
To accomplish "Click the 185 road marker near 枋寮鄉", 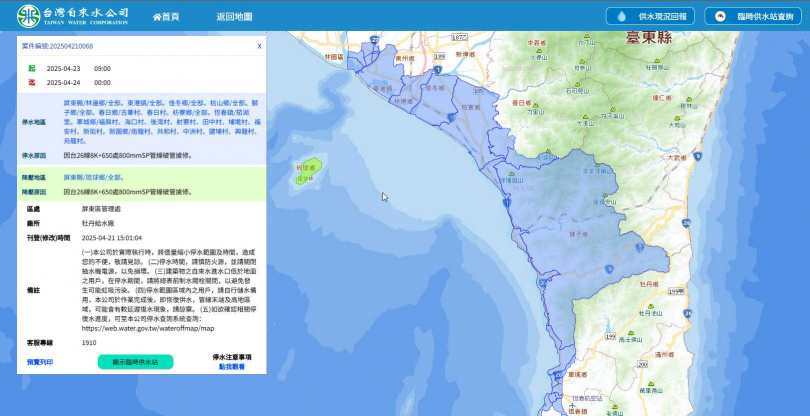I will tap(478, 91).
